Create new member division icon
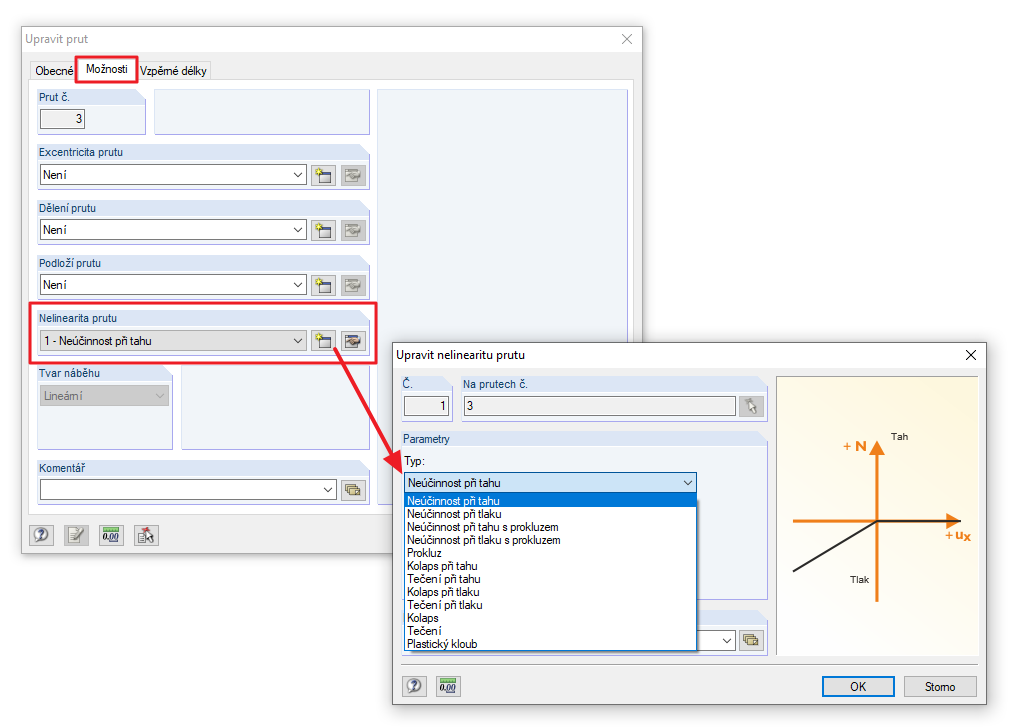Screen dimensions: 1010x728 (x=323, y=230)
